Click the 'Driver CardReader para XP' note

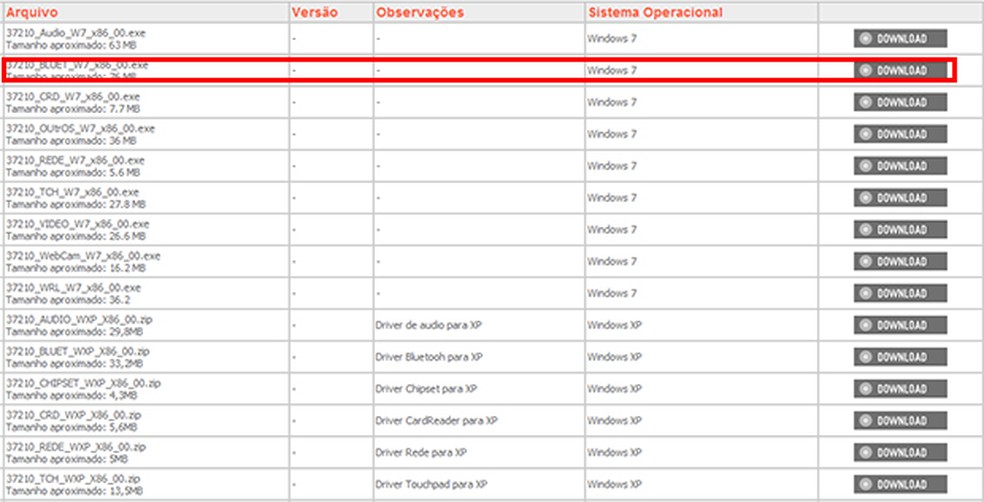tap(436, 420)
